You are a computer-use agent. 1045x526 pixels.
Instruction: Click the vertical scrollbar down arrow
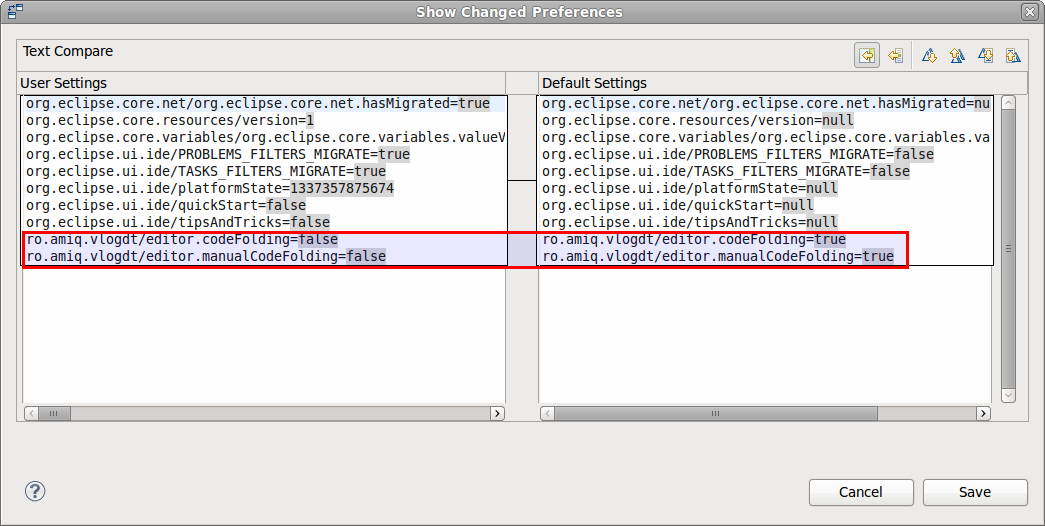[1008, 395]
